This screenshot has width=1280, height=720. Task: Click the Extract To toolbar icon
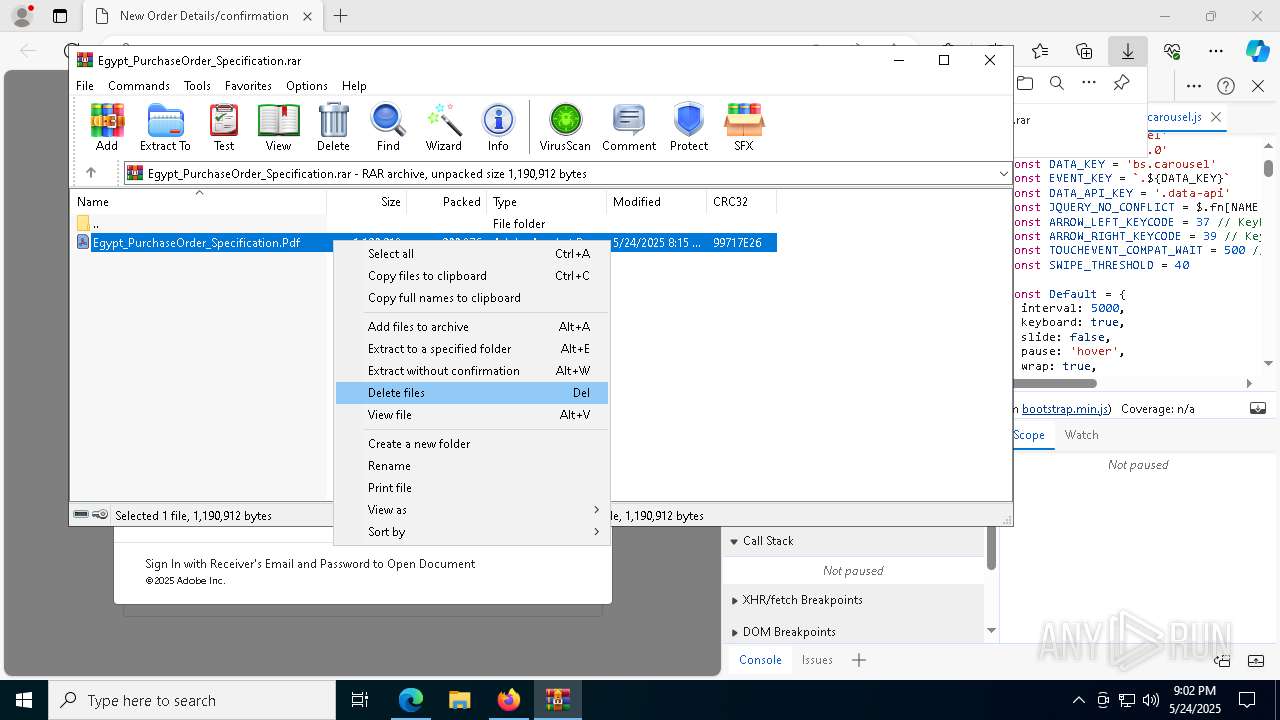pos(165,127)
